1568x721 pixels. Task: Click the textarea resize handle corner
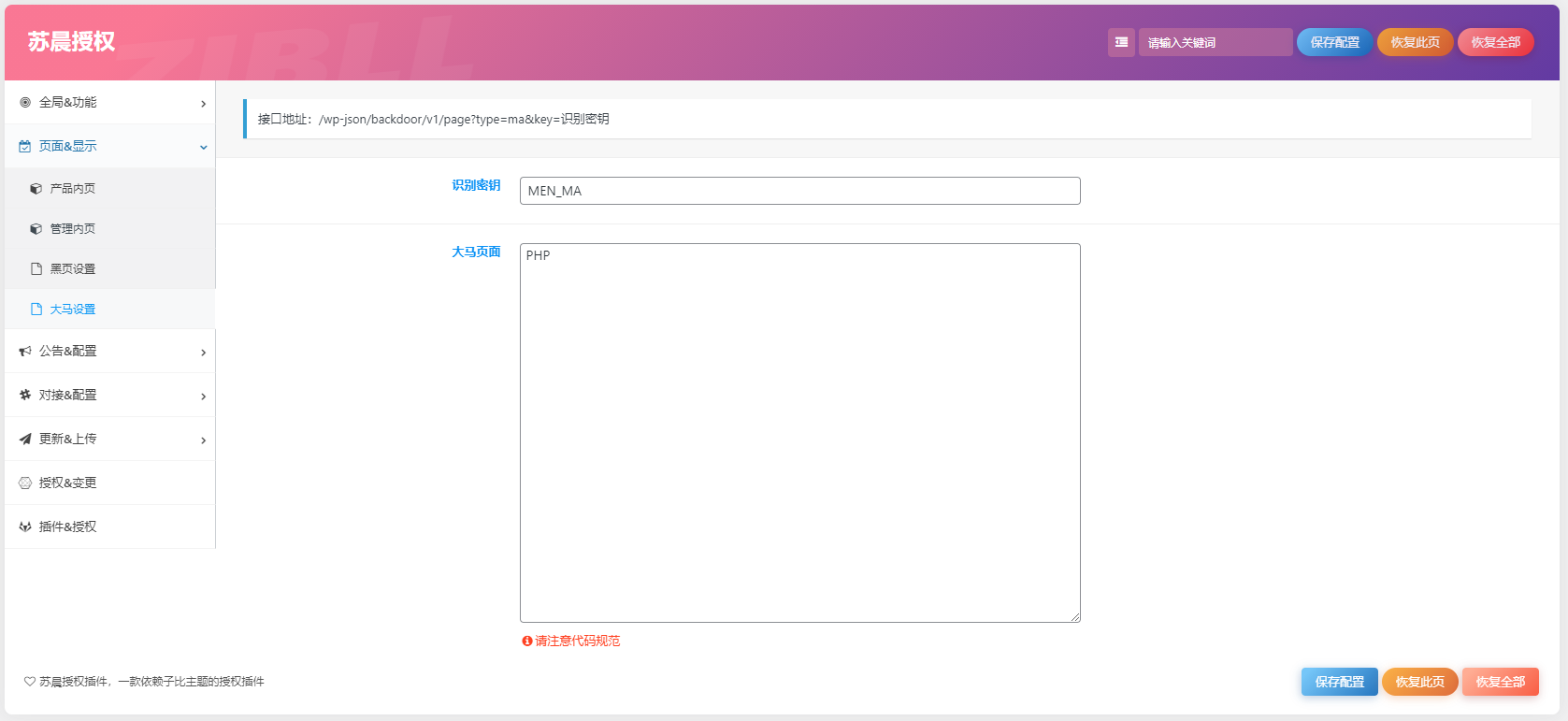1075,617
